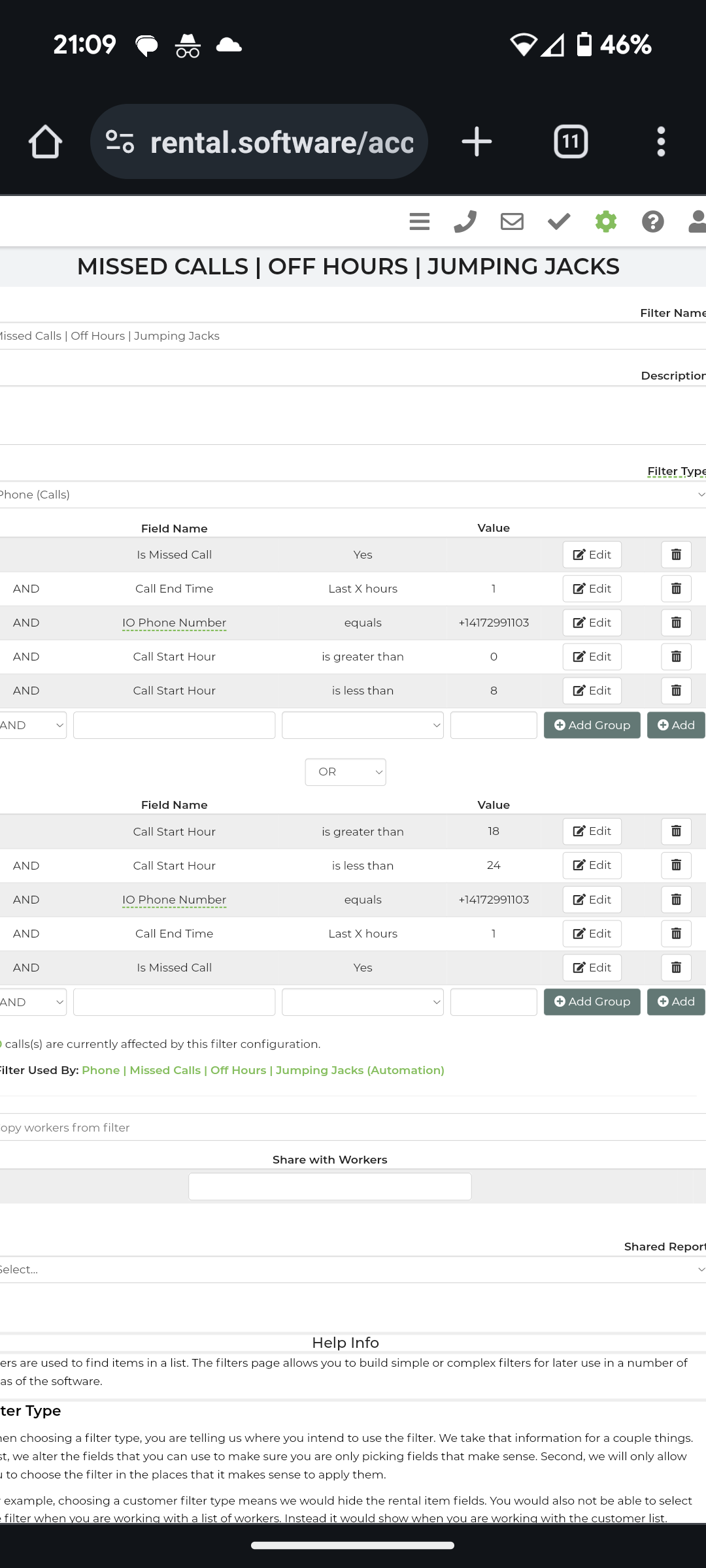
Task: Tap the site settings icon in address bar
Action: (x=120, y=142)
